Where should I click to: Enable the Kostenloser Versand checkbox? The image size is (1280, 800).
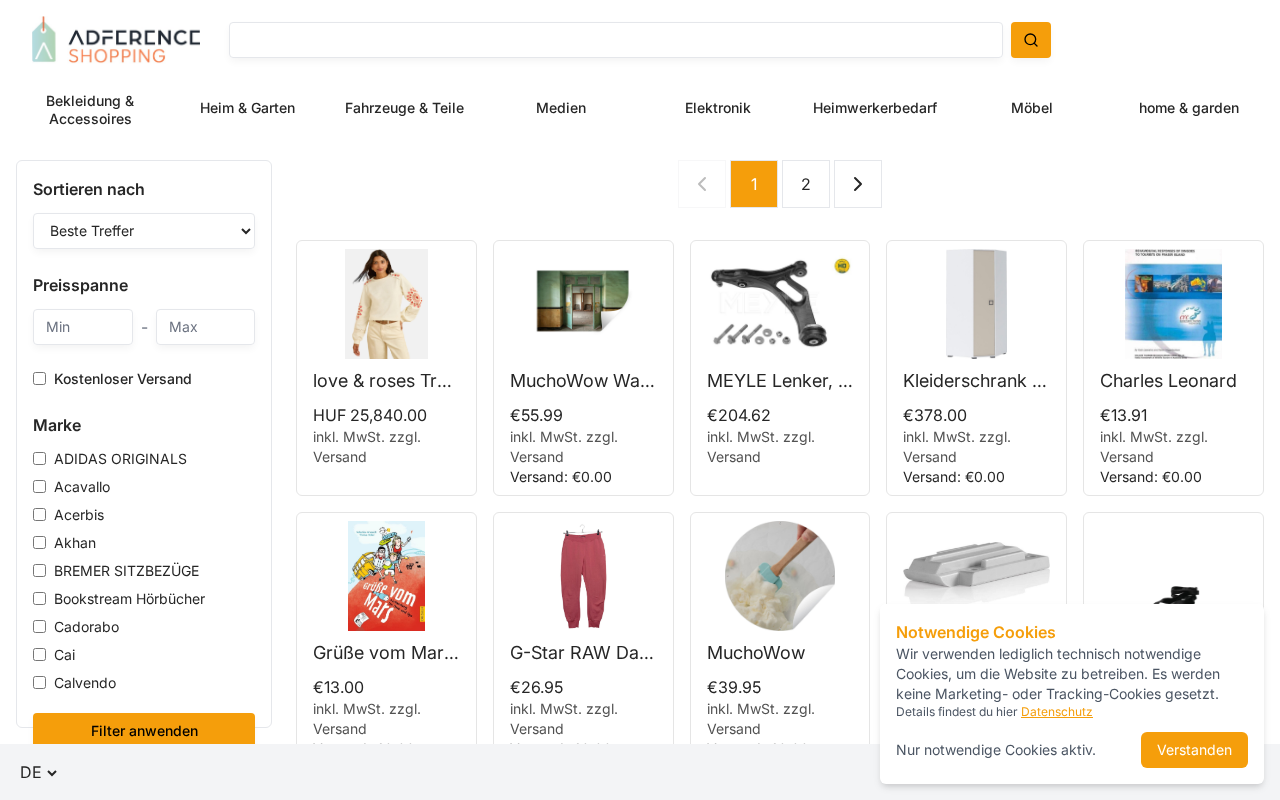coord(40,379)
